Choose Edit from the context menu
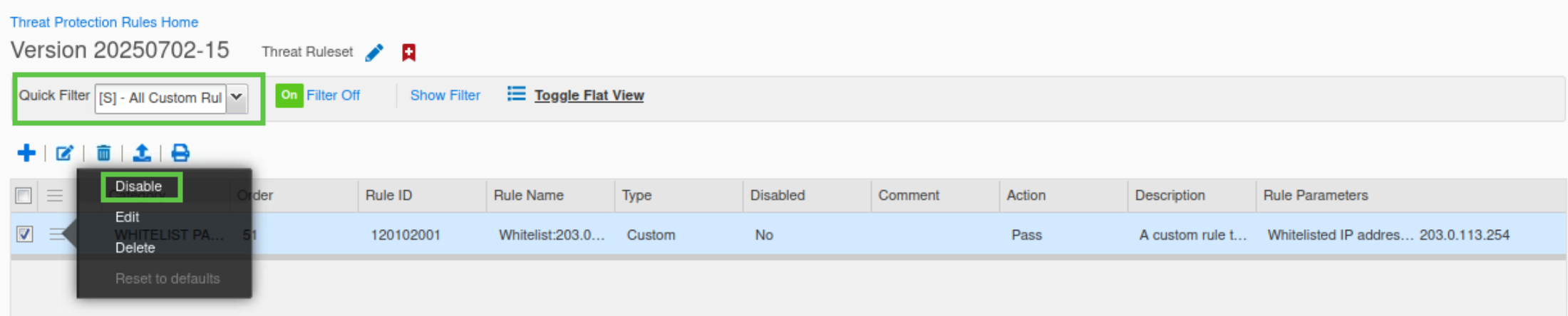The height and width of the screenshot is (316, 1568). [128, 217]
